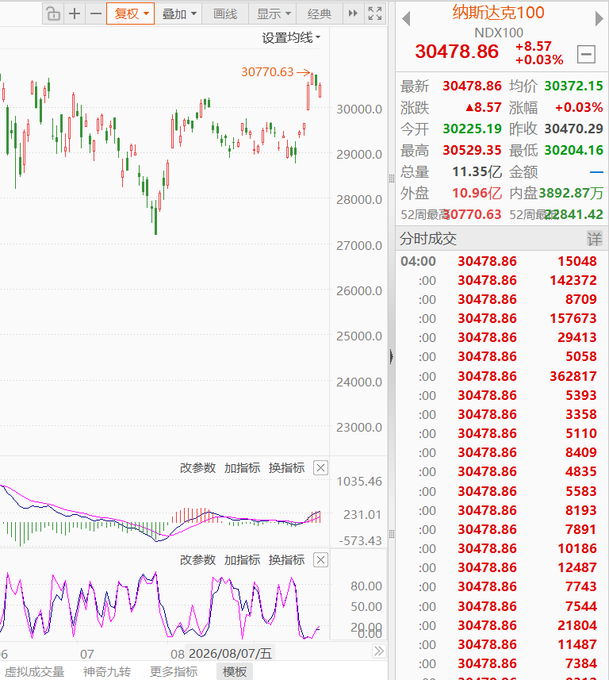
Task: Open the 显示 dropdown
Action: coord(273,14)
